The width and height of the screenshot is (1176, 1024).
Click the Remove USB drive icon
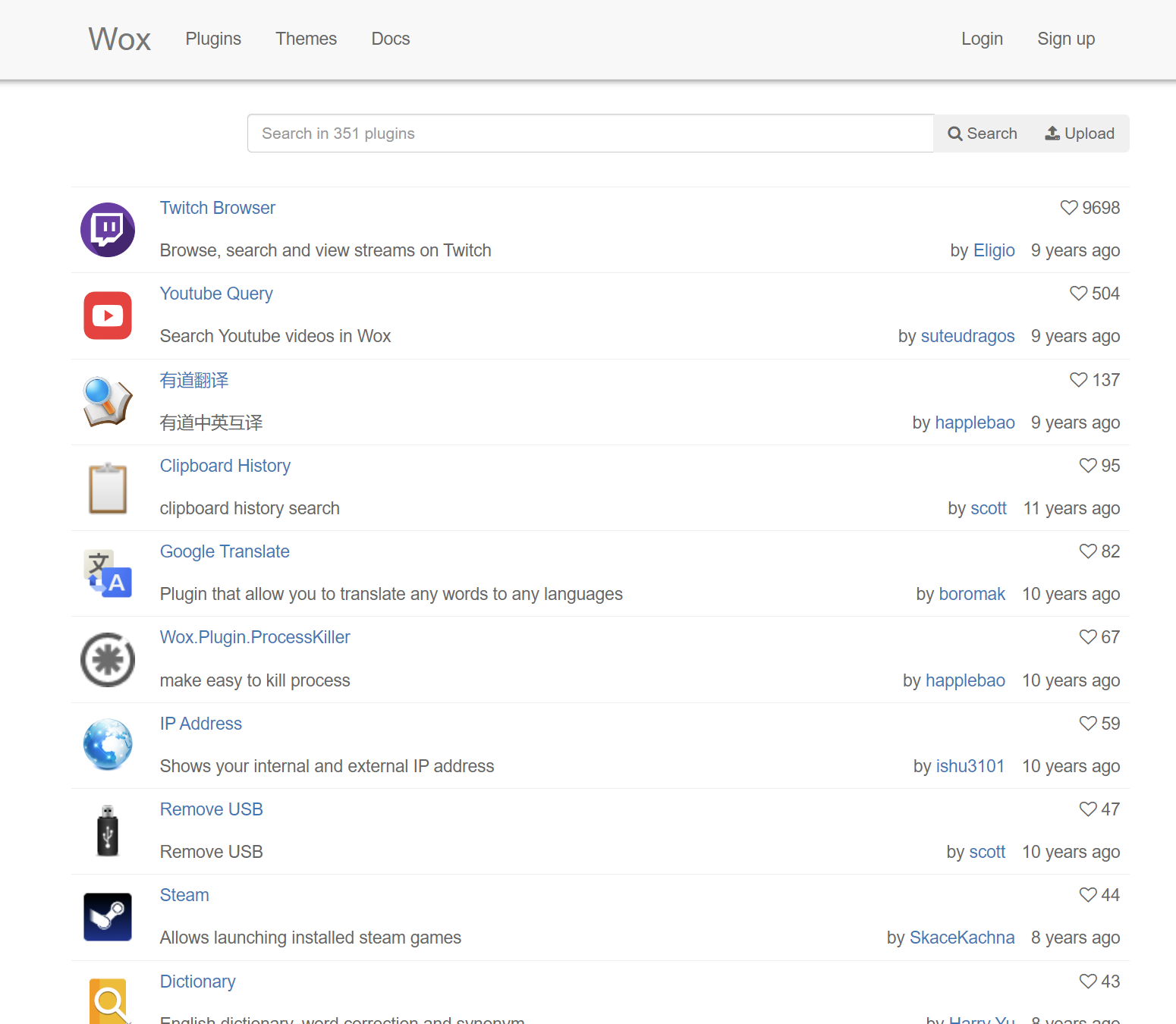(108, 831)
